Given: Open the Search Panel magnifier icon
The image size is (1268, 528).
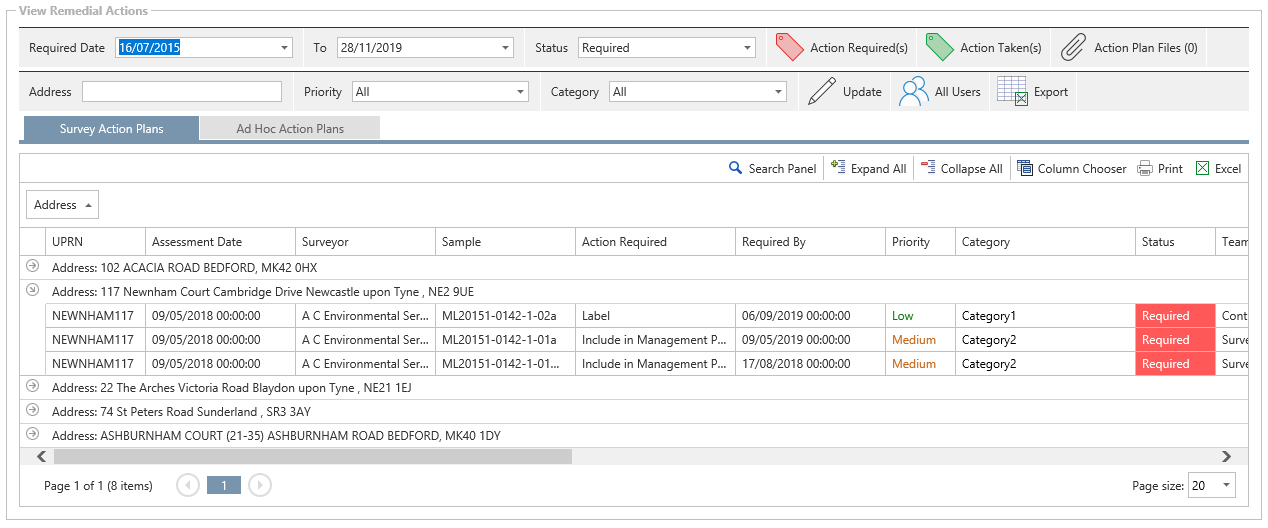Looking at the screenshot, I should tap(736, 169).
